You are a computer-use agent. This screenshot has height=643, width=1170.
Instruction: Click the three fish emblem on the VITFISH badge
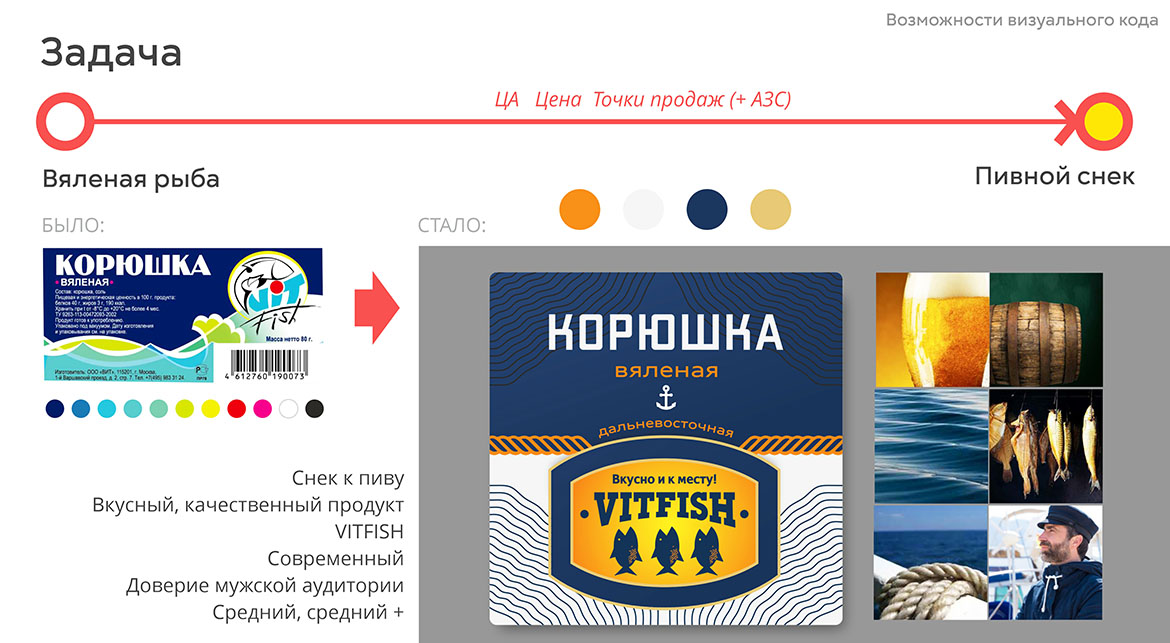tap(665, 550)
